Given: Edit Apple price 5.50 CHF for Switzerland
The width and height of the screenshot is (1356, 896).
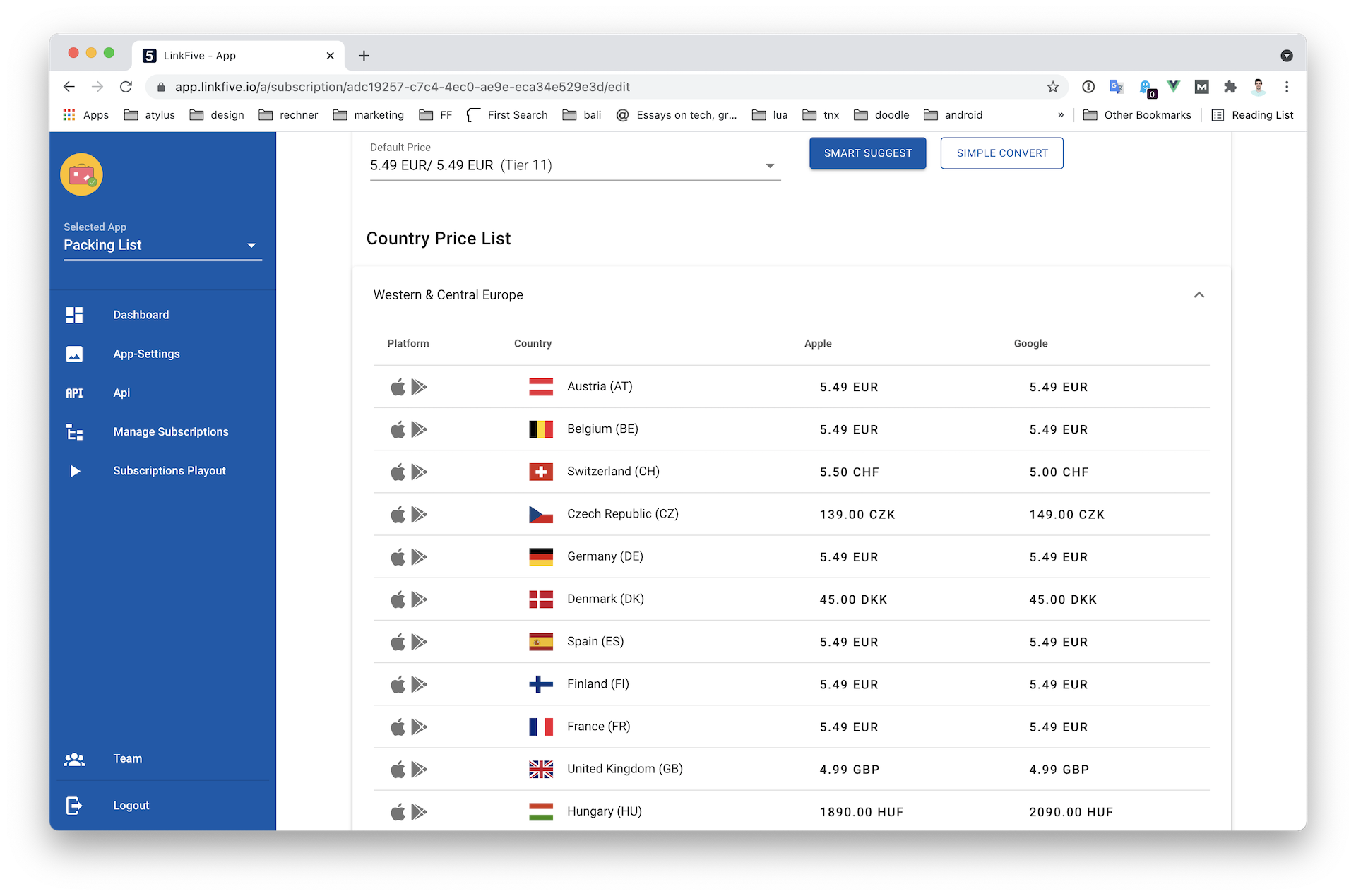Looking at the screenshot, I should click(850, 472).
